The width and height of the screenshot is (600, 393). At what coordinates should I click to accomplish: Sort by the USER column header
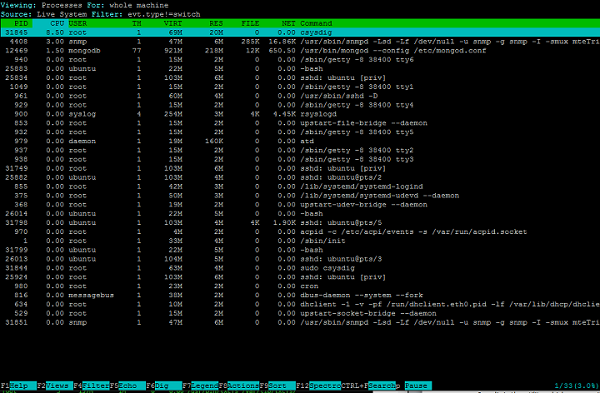(x=78, y=23)
